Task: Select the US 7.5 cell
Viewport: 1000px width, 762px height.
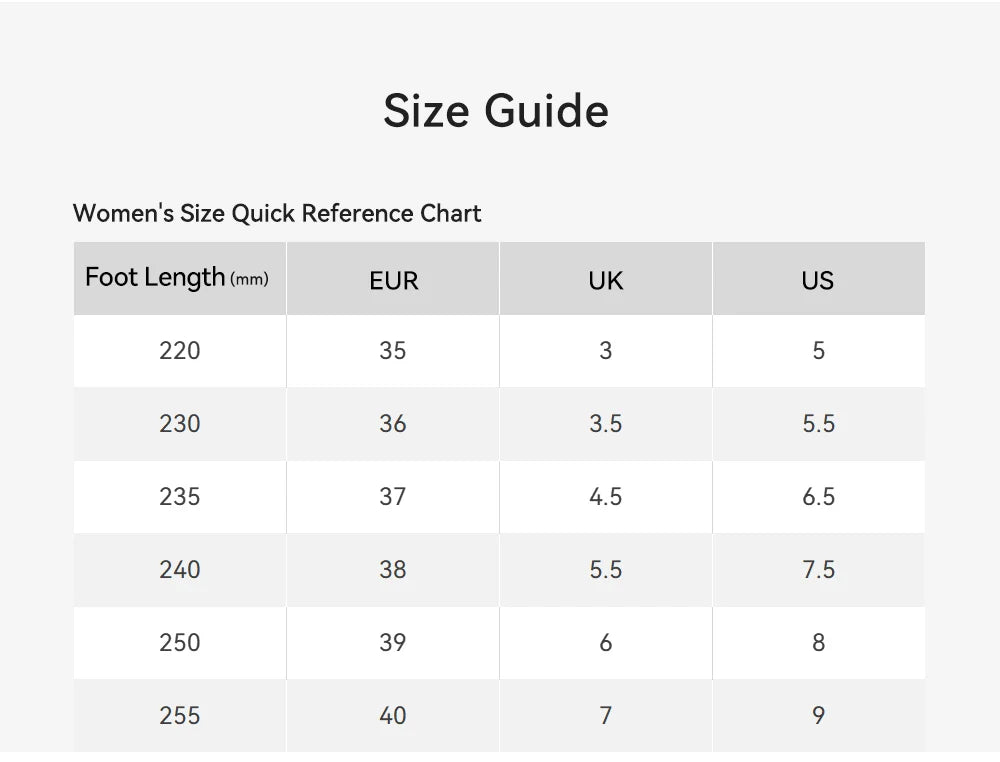Action: pos(819,570)
